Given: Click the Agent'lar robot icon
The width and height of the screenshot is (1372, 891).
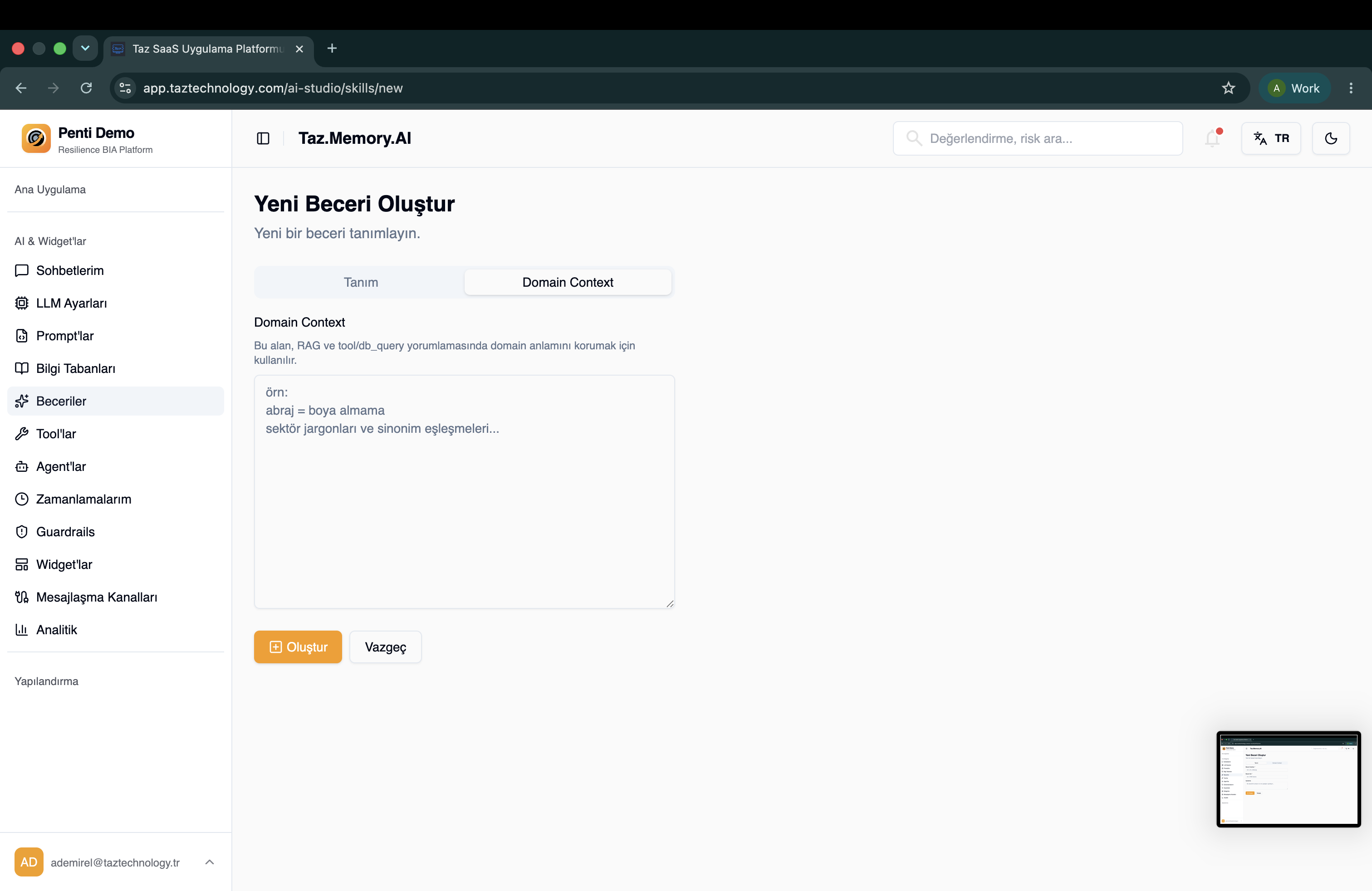Looking at the screenshot, I should pos(22,466).
